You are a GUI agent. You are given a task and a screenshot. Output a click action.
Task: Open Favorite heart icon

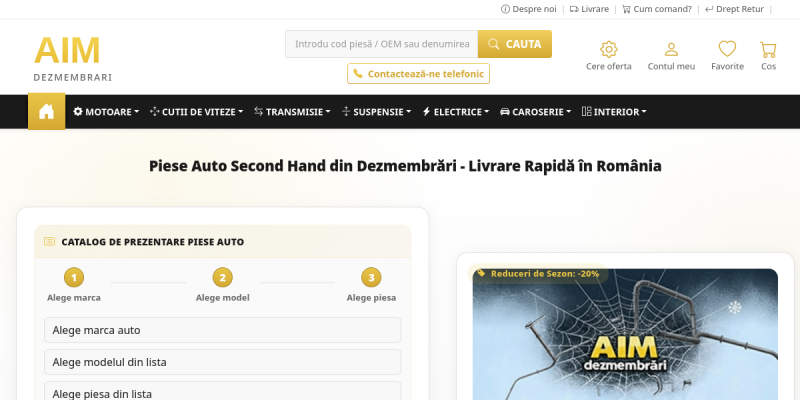click(728, 49)
